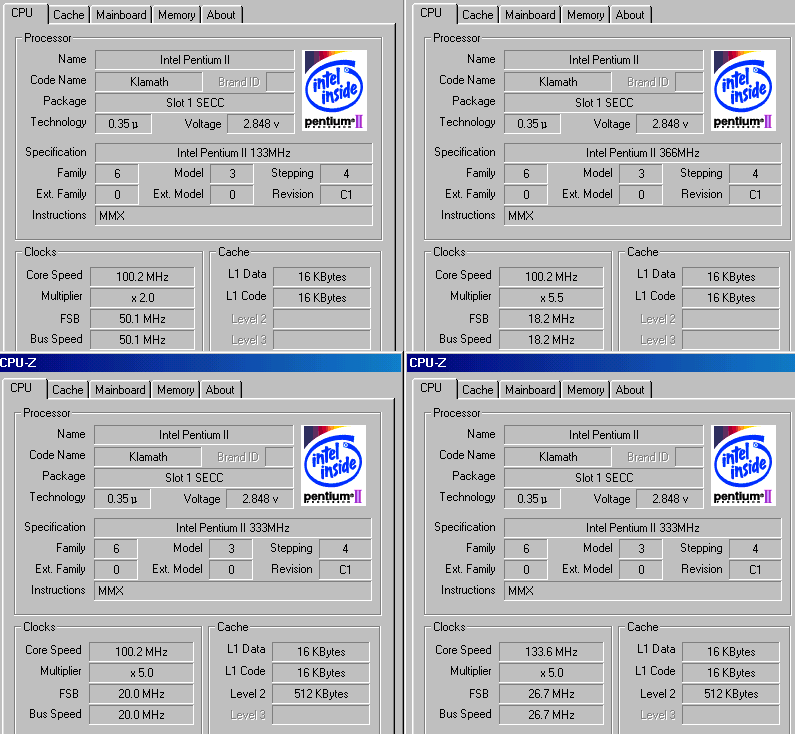Click the Bus Speed field showing '18.2 MHz'
This screenshot has height=734, width=795.
552,340
